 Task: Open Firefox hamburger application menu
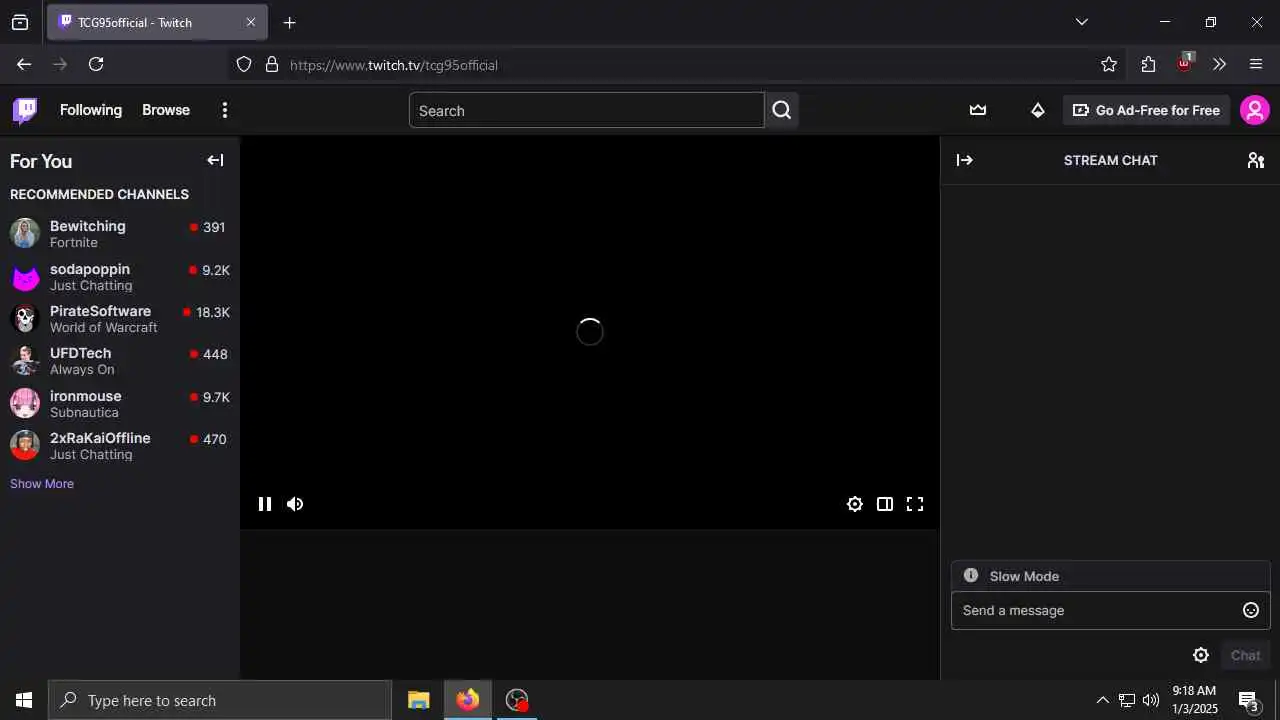tap(1256, 64)
